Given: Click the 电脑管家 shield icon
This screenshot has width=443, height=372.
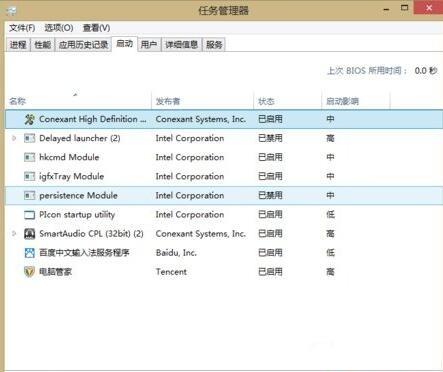Looking at the screenshot, I should pos(29,272).
